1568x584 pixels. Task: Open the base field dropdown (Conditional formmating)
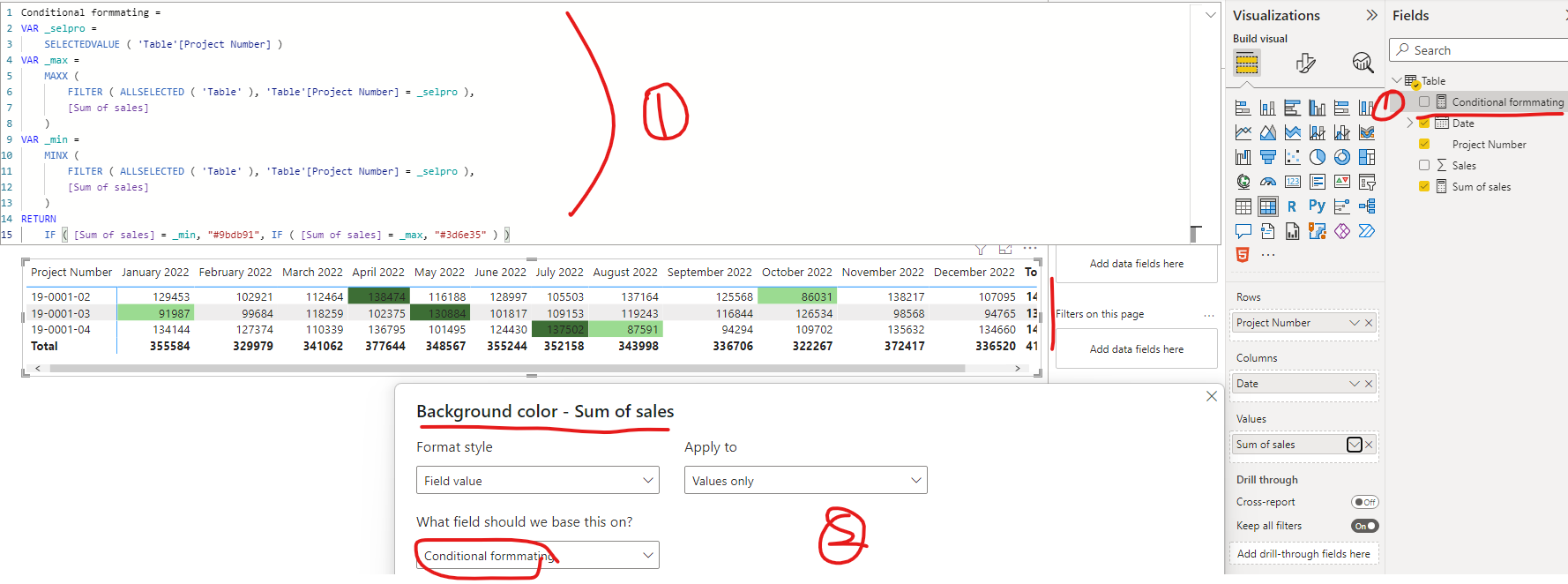[x=538, y=555]
